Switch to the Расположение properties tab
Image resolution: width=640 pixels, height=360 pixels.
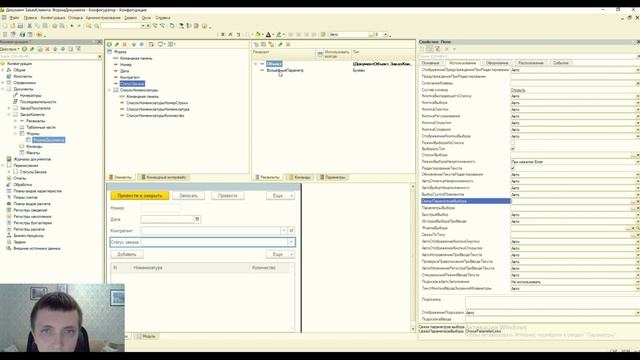[x=531, y=63]
